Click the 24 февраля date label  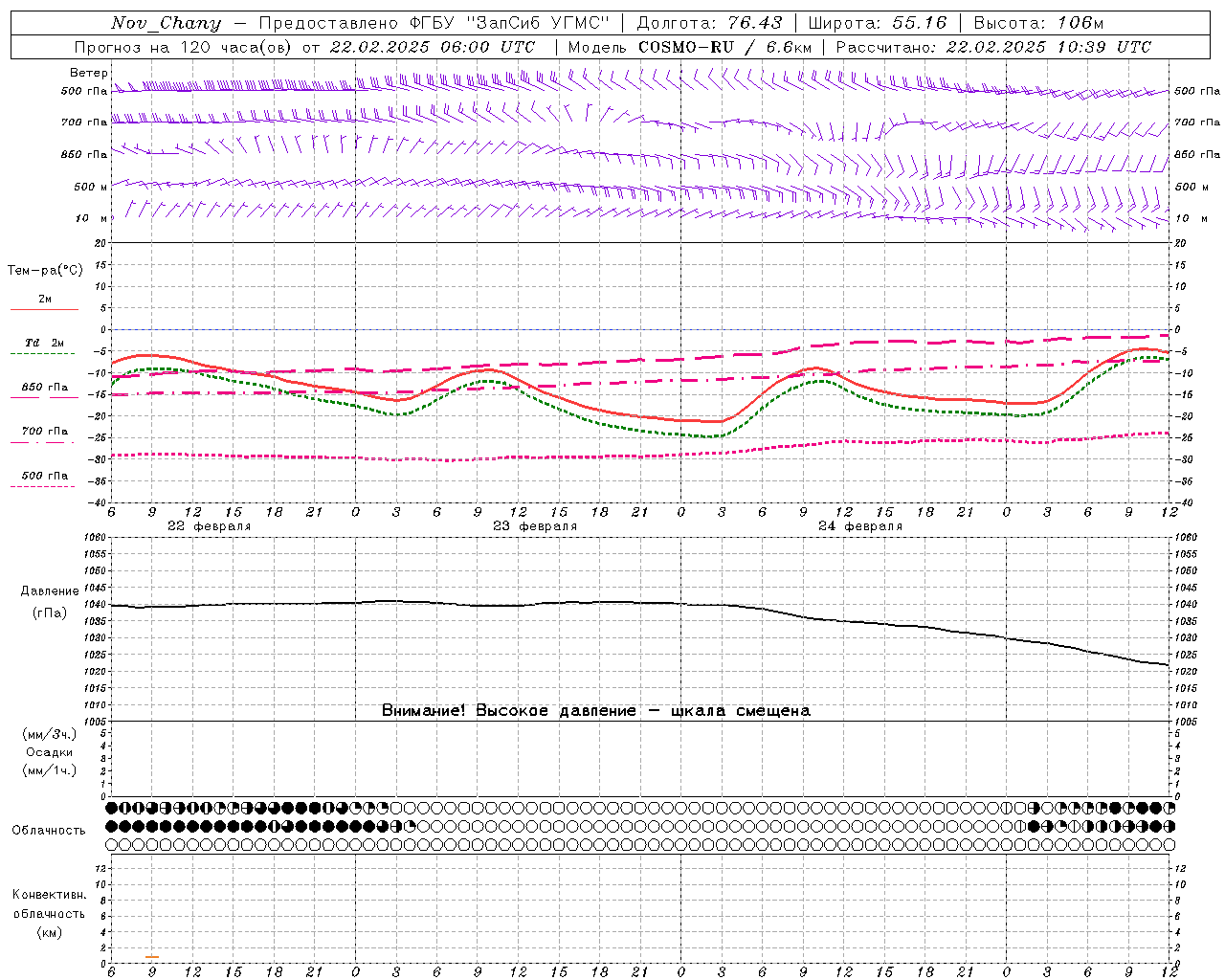[x=860, y=526]
